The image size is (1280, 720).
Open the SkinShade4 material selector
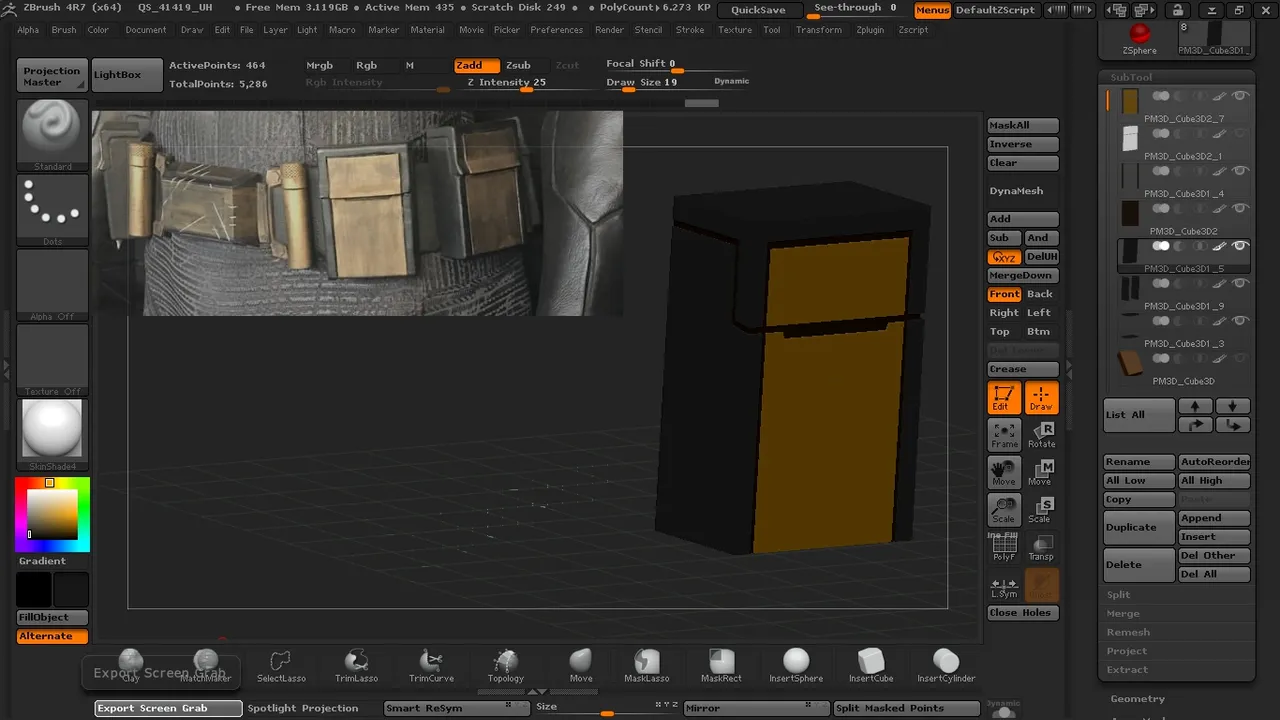53,434
